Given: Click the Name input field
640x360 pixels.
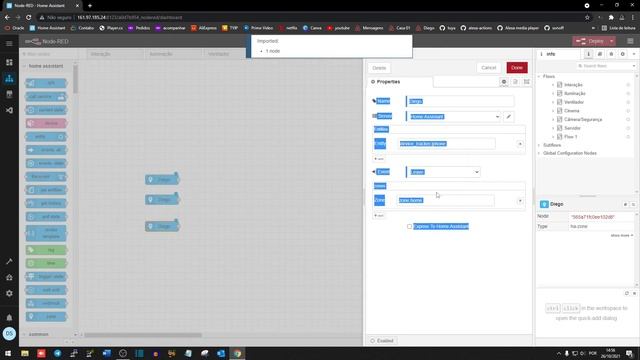Looking at the screenshot, I should pos(460,101).
